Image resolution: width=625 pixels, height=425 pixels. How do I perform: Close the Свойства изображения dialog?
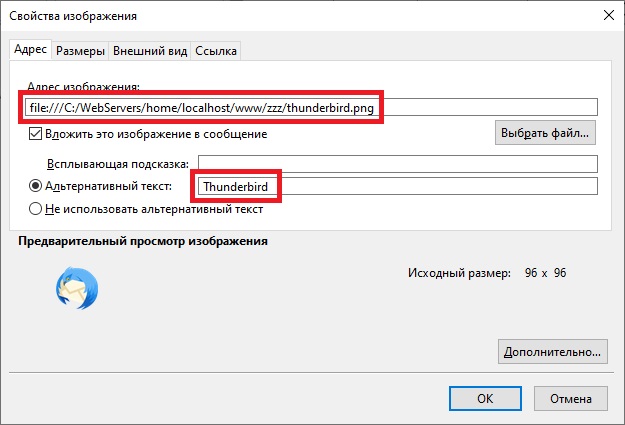point(608,16)
